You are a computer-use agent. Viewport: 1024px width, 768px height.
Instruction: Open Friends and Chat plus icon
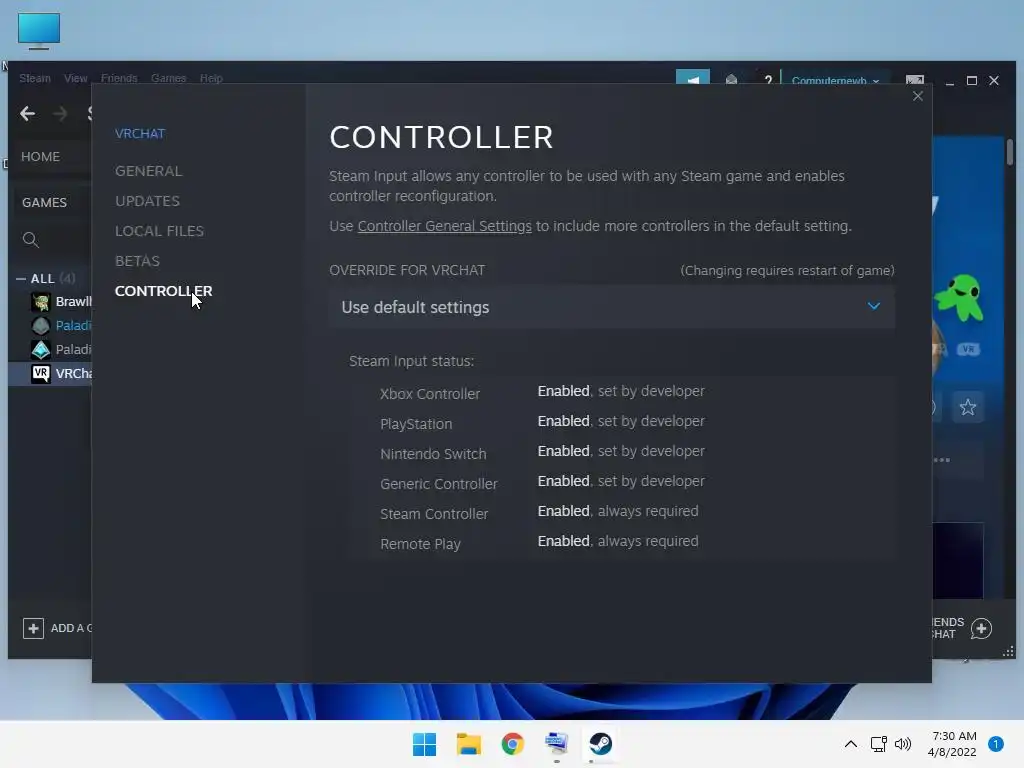point(981,628)
